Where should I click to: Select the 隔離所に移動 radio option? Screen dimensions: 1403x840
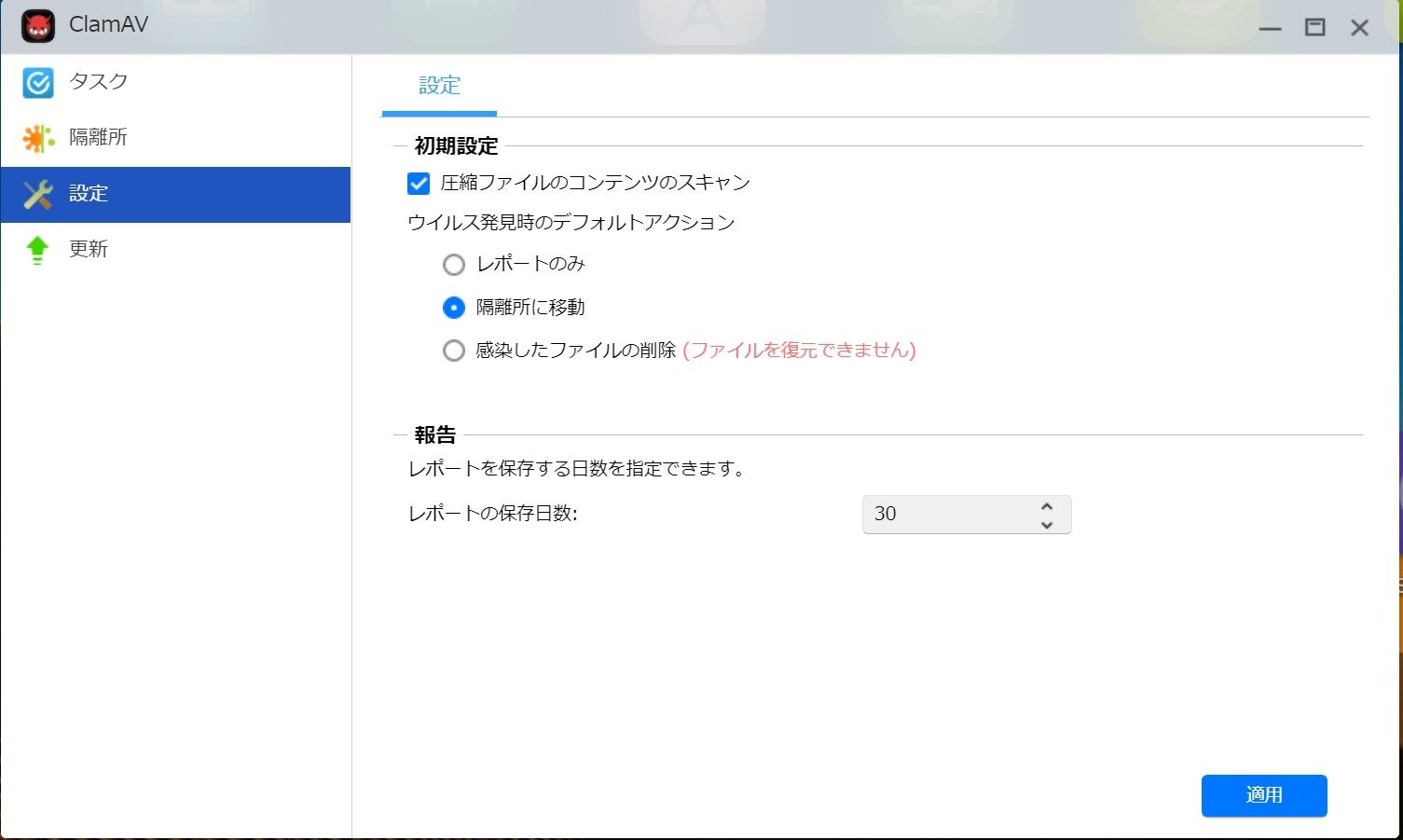pos(454,308)
